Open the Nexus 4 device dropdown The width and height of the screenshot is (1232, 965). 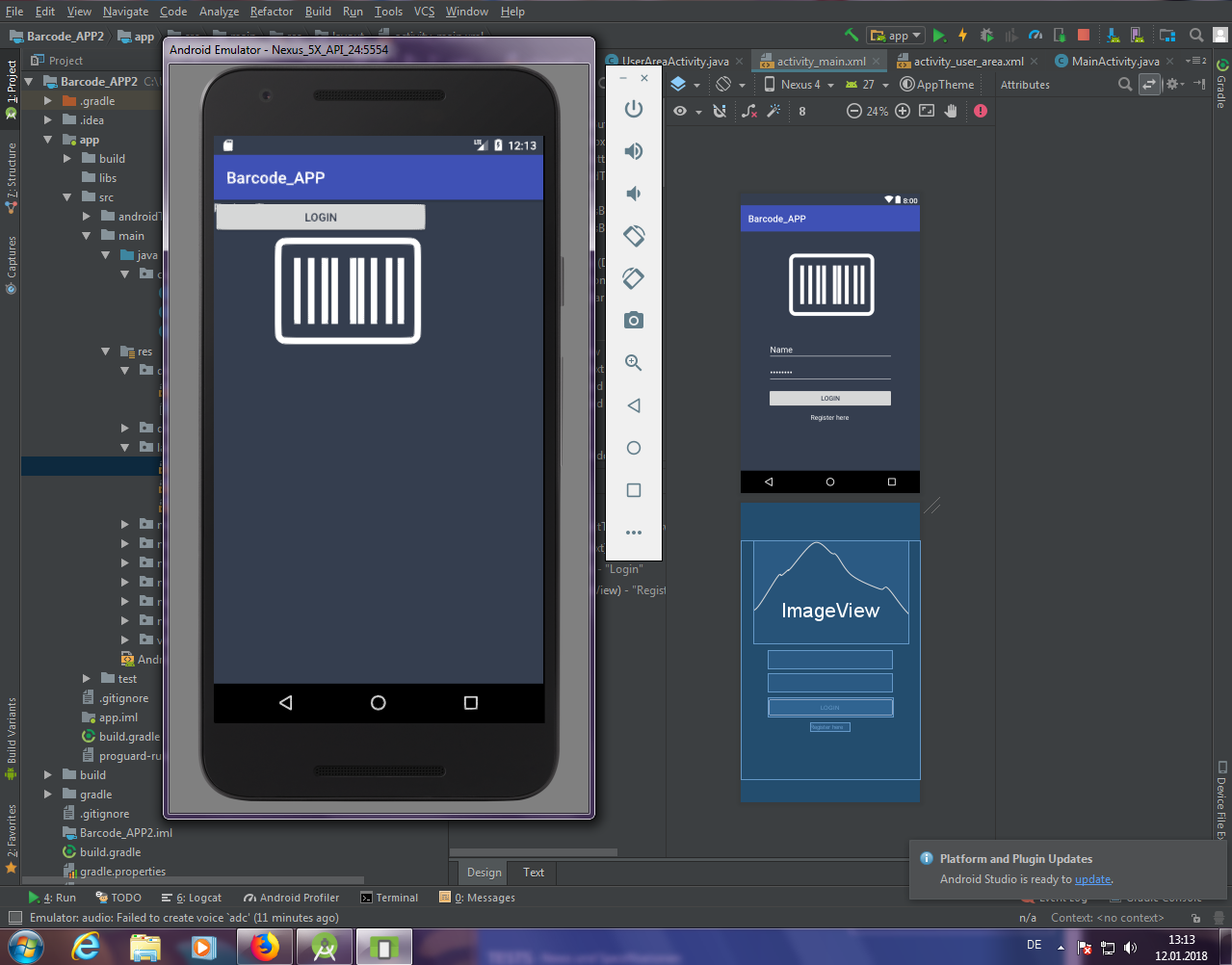pyautogui.click(x=799, y=85)
